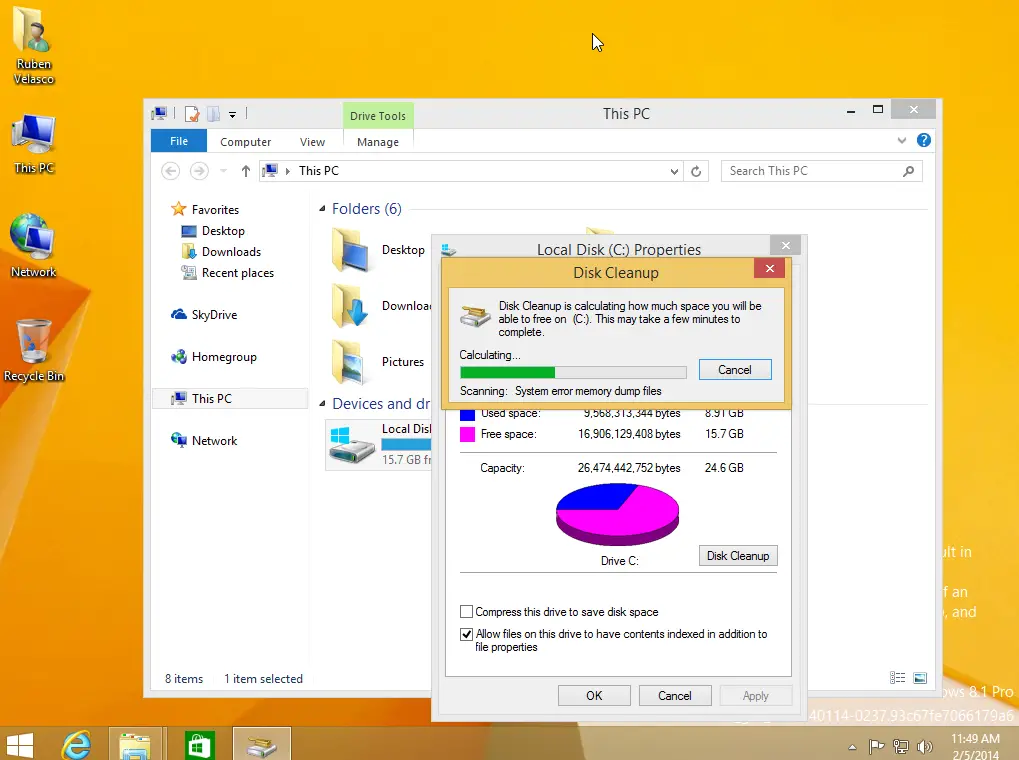Select Disk Cleanup taskbar icon

coord(261,745)
